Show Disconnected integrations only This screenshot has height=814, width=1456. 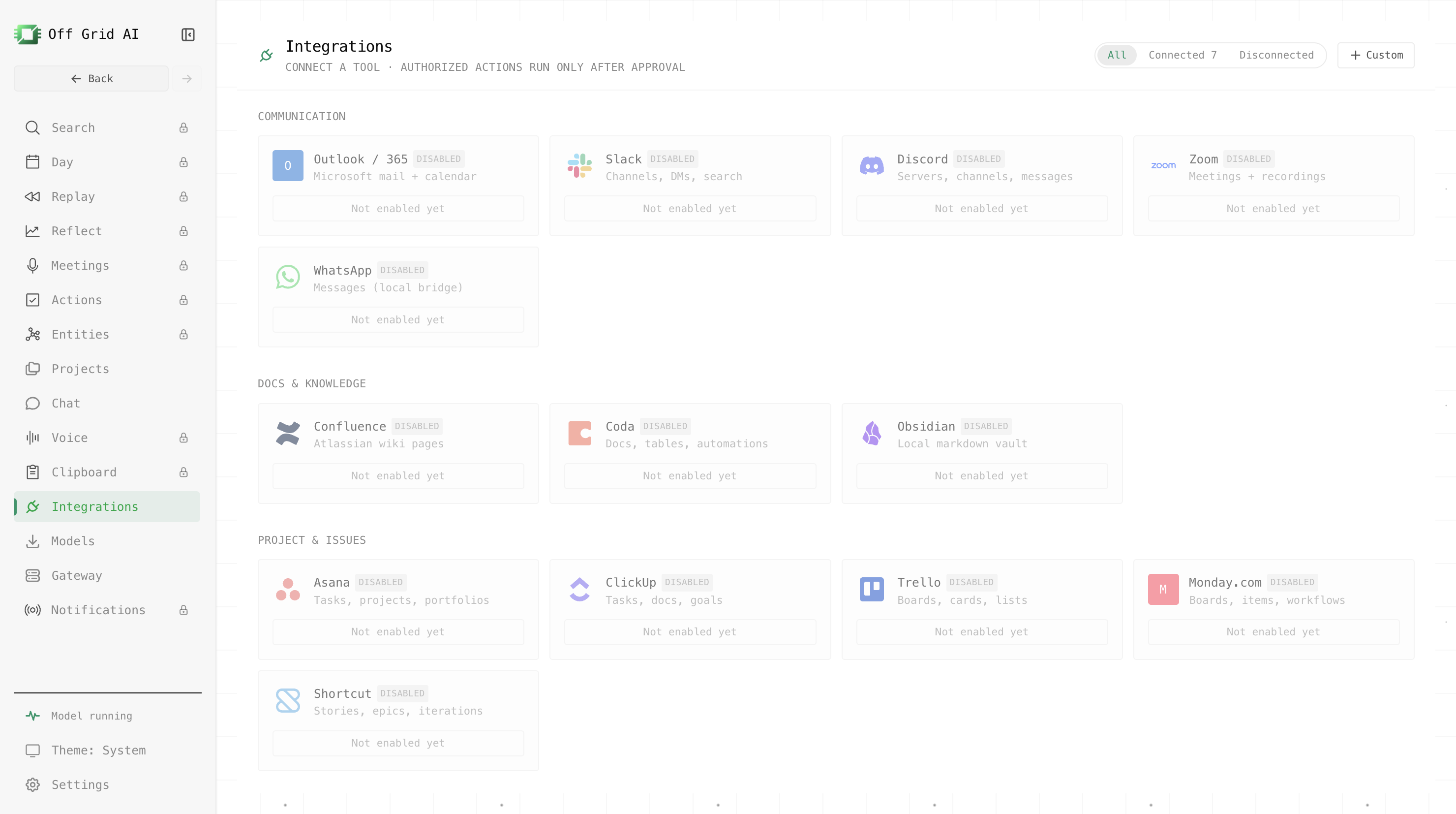click(x=1276, y=55)
